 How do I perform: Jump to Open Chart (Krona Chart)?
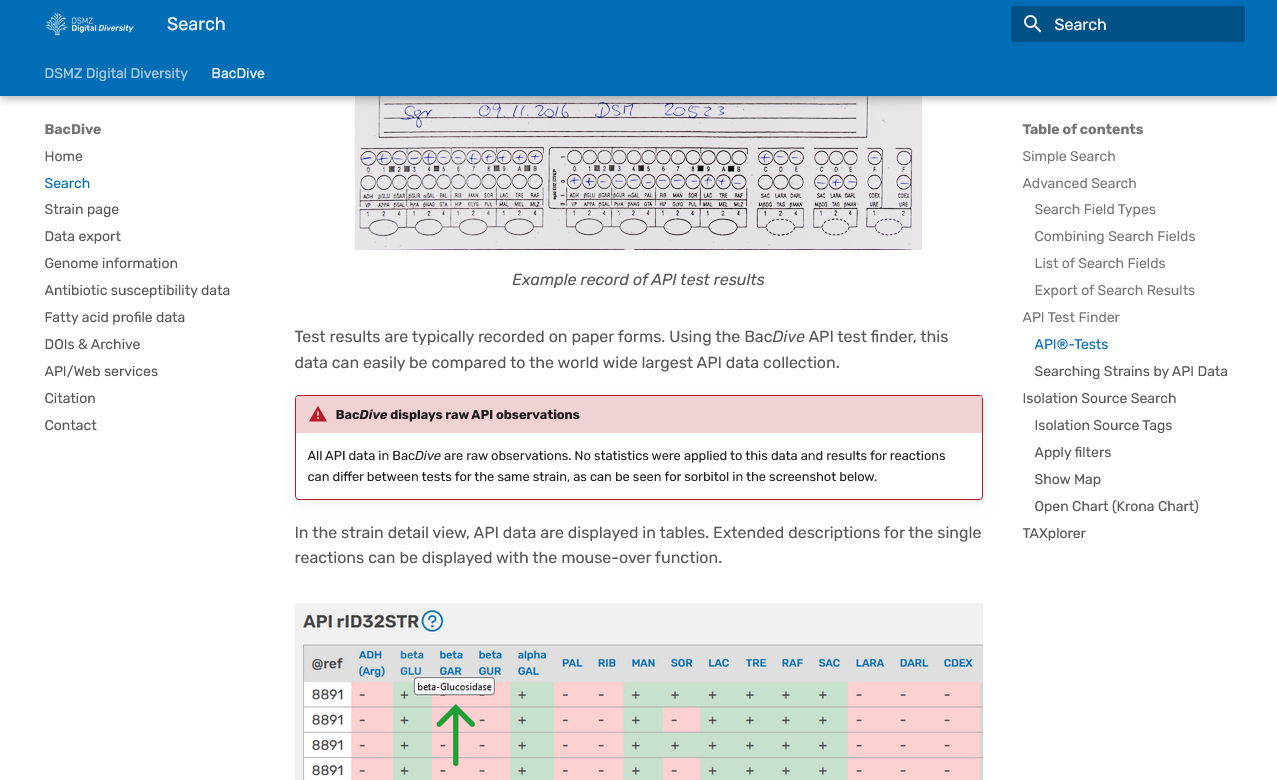(x=1116, y=506)
